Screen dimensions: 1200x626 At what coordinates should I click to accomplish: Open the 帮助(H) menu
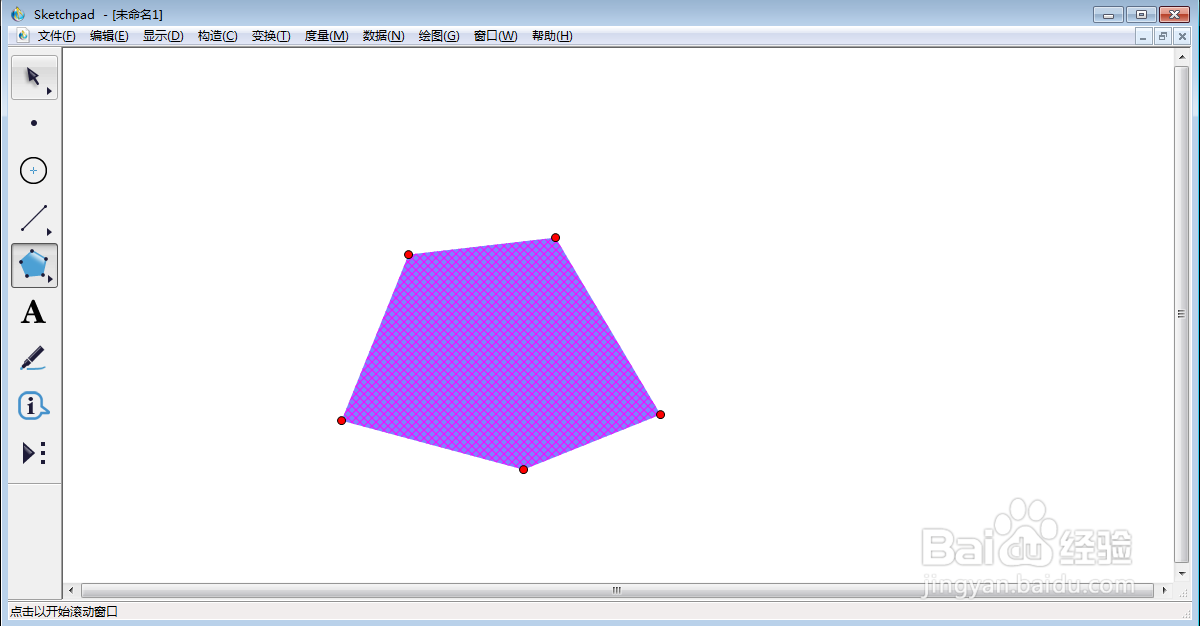(x=552, y=36)
